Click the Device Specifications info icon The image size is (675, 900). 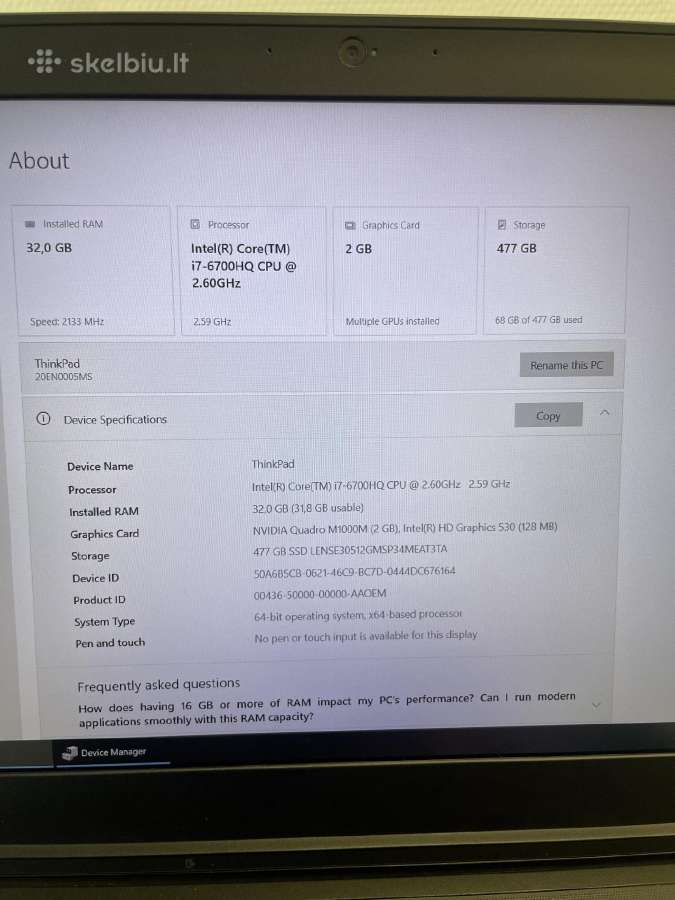(x=44, y=419)
